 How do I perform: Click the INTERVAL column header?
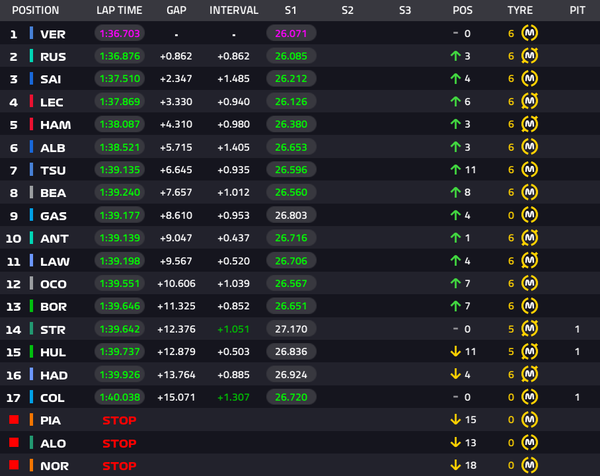(234, 10)
